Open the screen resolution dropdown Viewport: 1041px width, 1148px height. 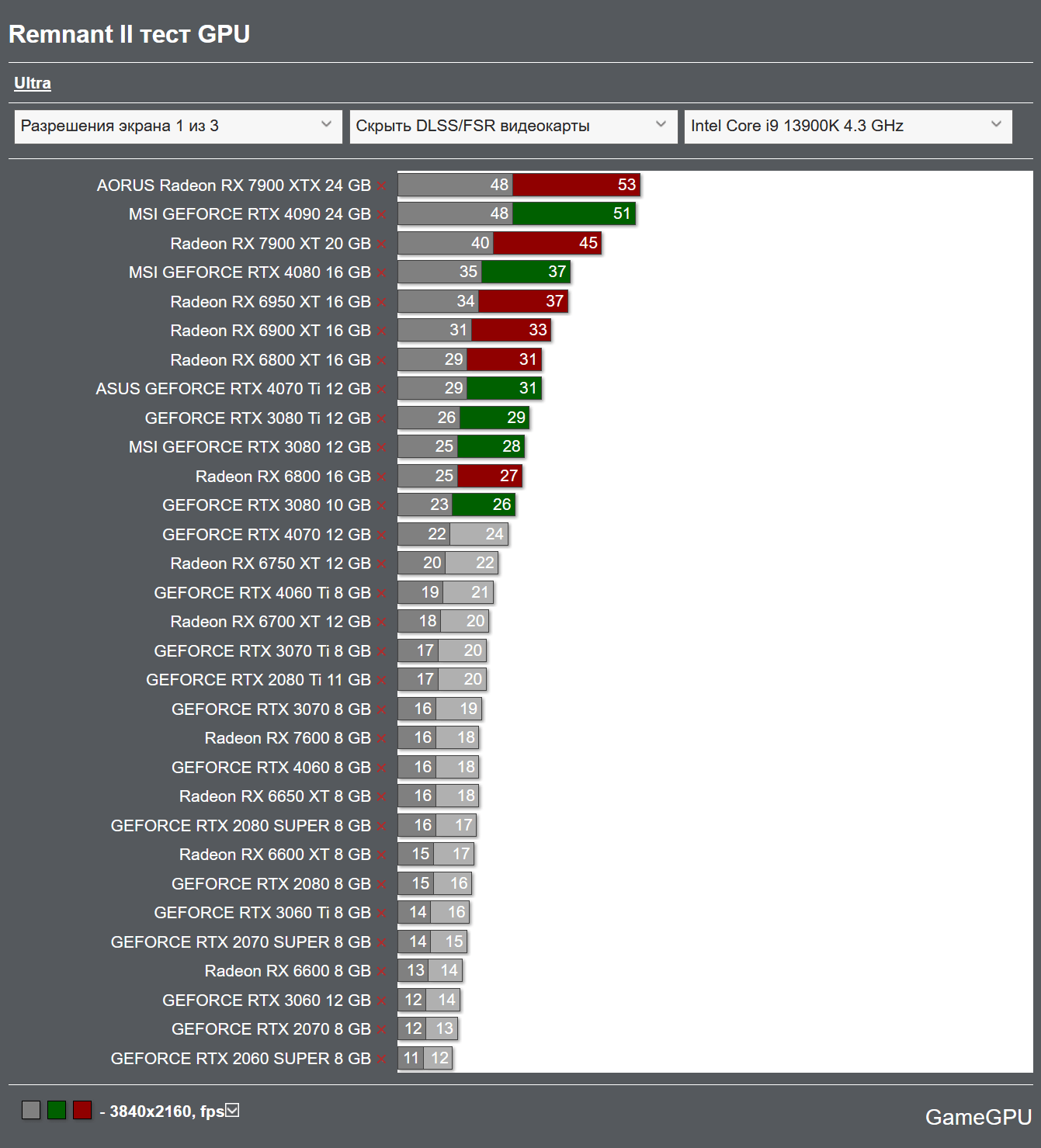pyautogui.click(x=178, y=127)
